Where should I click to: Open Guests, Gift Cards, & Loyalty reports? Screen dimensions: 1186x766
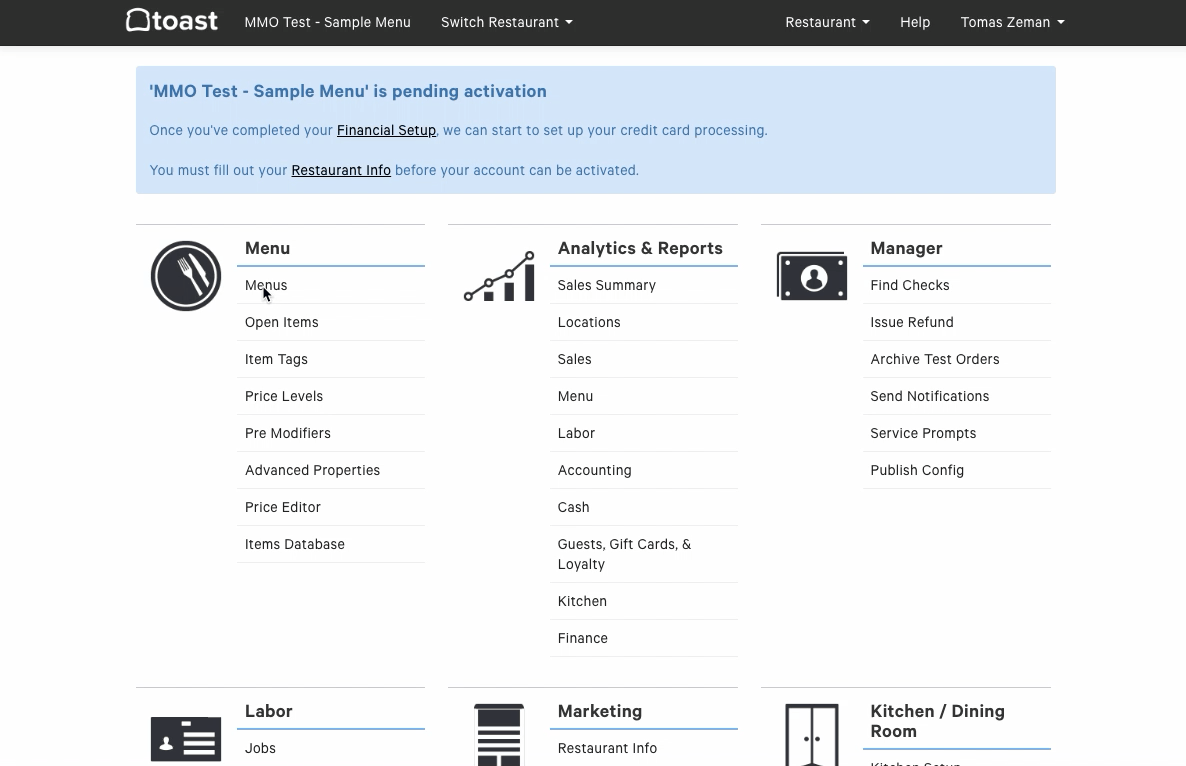[x=625, y=554]
